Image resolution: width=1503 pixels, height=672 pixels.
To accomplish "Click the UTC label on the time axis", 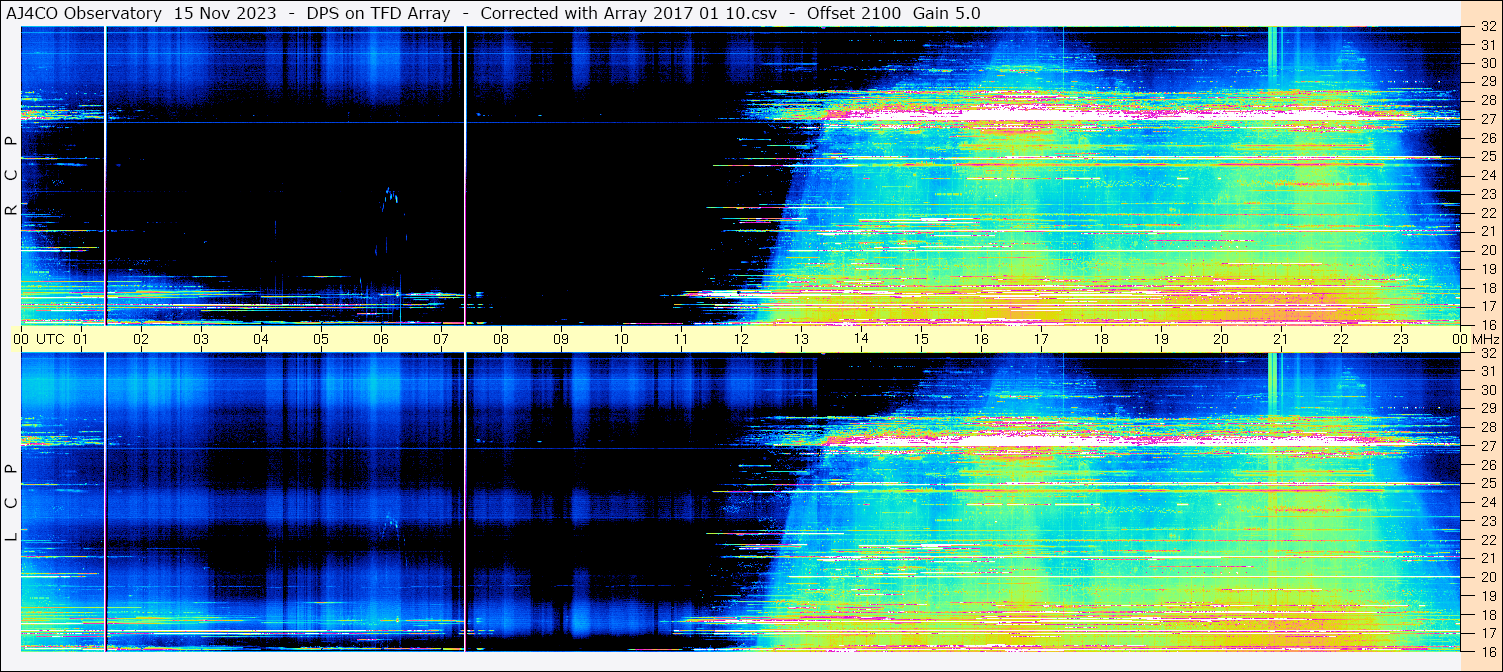I will coord(50,339).
